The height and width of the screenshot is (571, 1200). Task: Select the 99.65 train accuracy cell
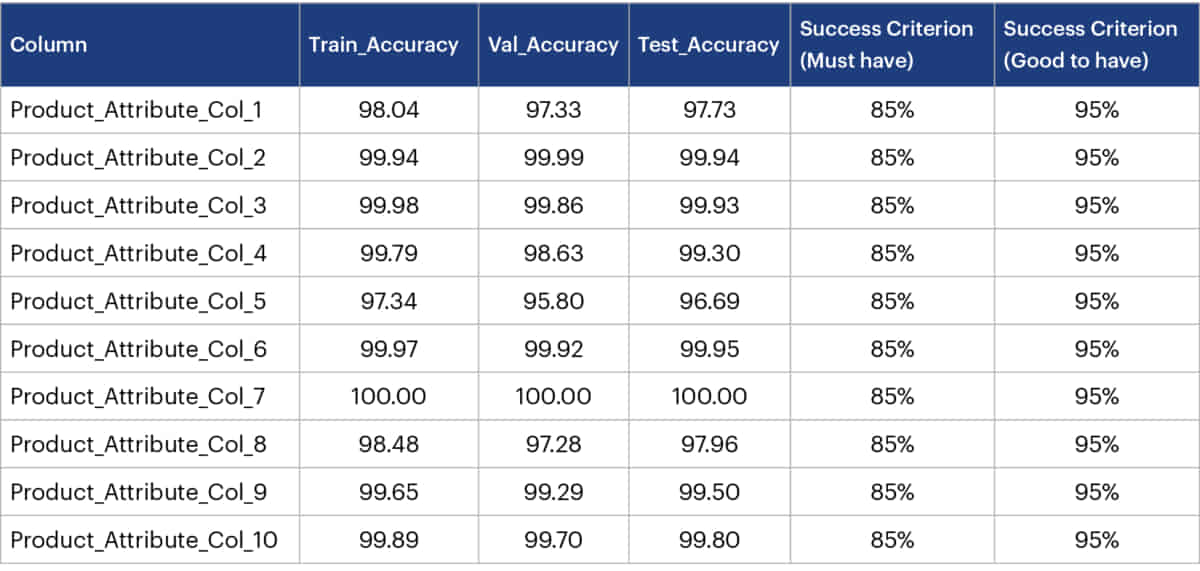pyautogui.click(x=389, y=492)
